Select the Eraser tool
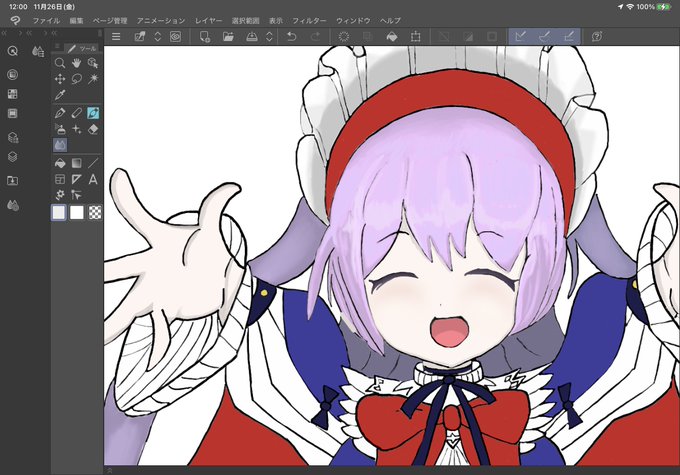The image size is (680, 475). click(93, 129)
